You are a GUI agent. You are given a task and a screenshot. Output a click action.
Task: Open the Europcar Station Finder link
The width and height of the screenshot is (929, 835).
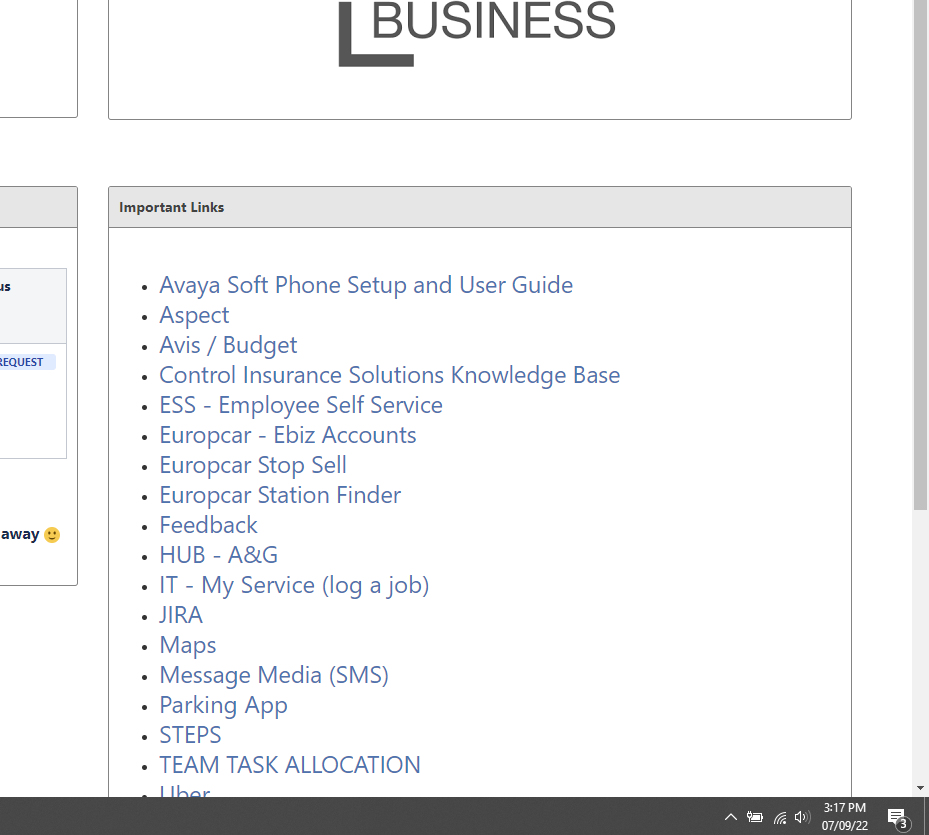point(280,495)
